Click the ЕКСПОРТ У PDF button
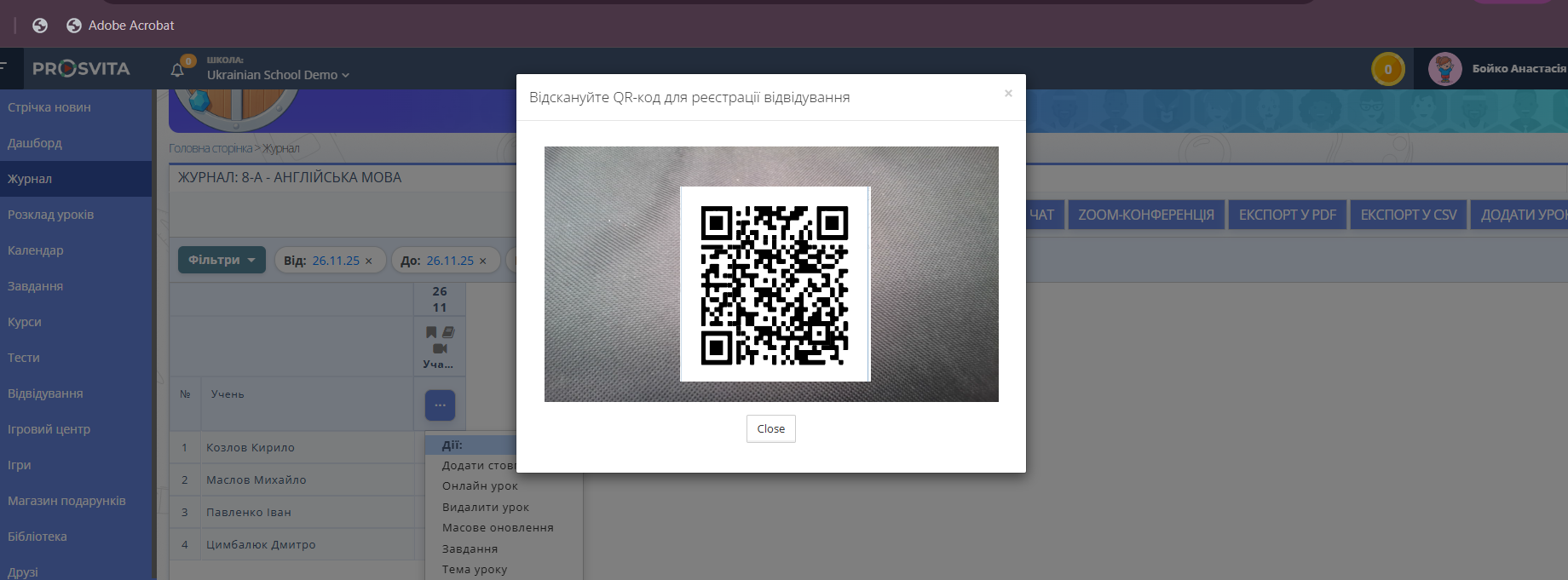Viewport: 1568px width, 580px height. point(1287,215)
